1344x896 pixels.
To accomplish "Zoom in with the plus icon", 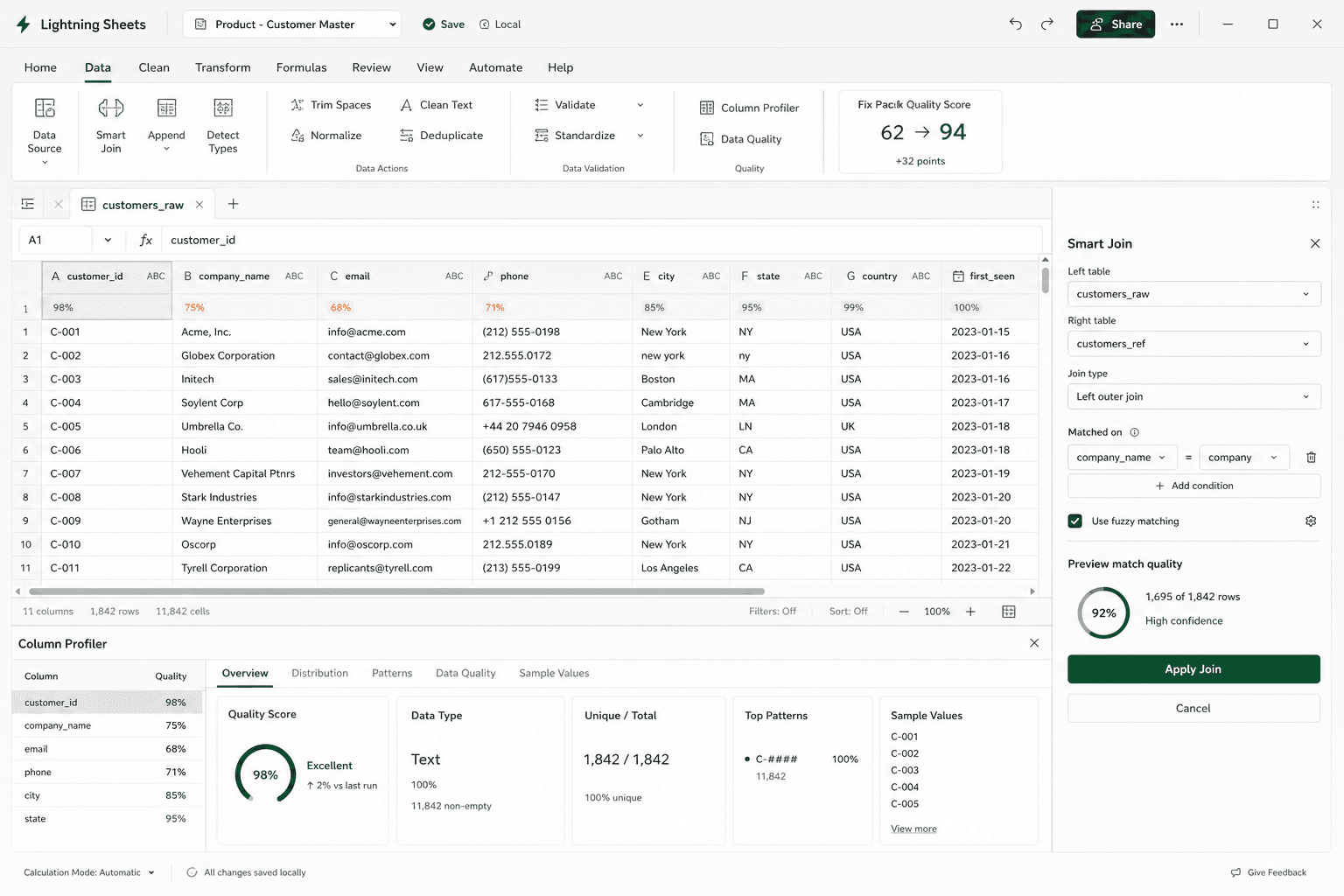I will tap(970, 612).
